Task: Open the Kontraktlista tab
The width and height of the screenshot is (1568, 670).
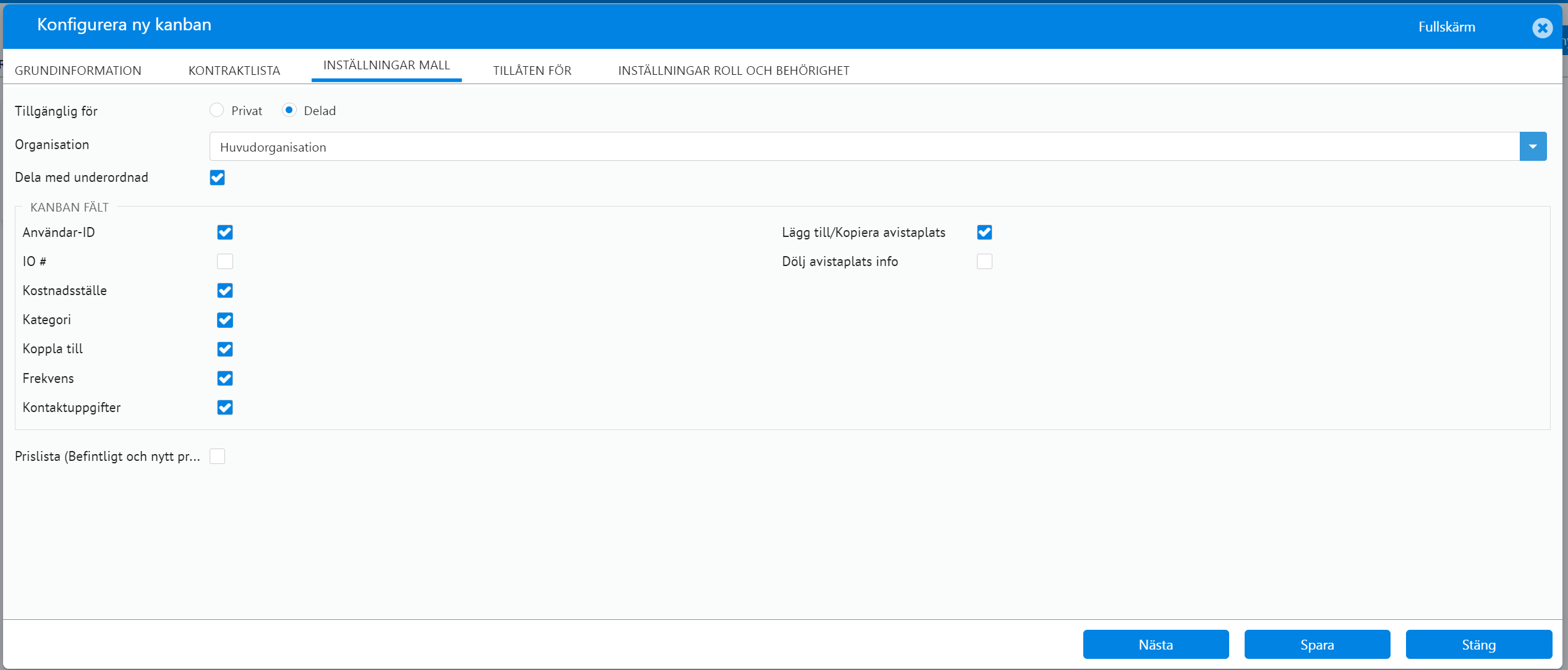Action: tap(234, 71)
